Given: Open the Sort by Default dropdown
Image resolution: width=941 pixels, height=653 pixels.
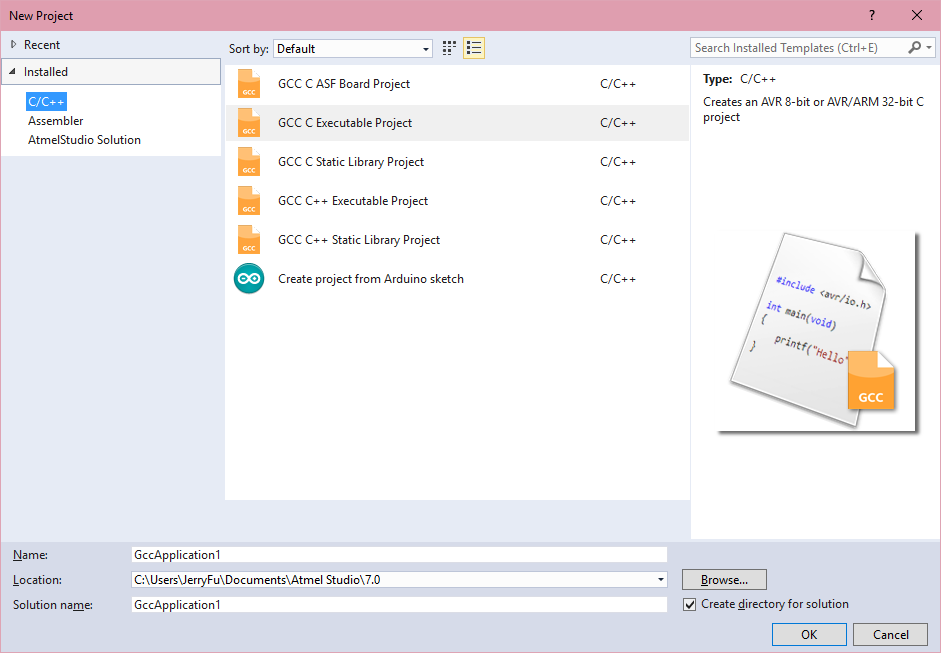Looking at the screenshot, I should [x=353, y=49].
